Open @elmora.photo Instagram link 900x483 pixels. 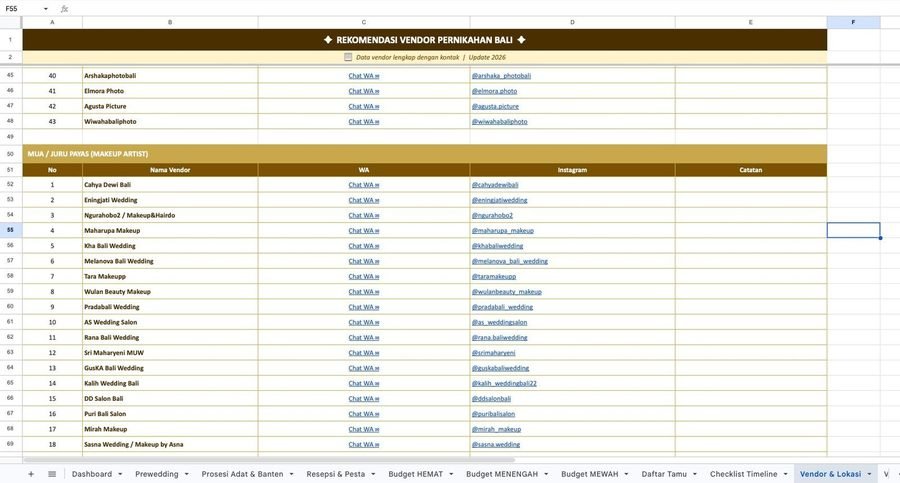click(x=494, y=91)
